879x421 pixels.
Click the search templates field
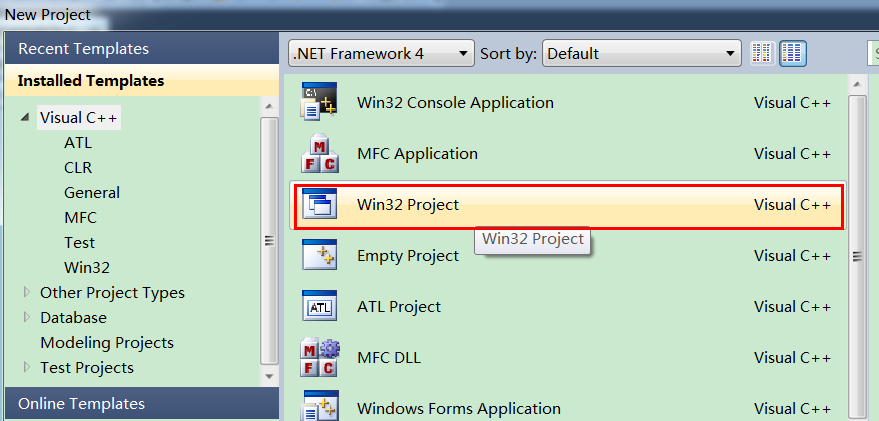click(875, 54)
